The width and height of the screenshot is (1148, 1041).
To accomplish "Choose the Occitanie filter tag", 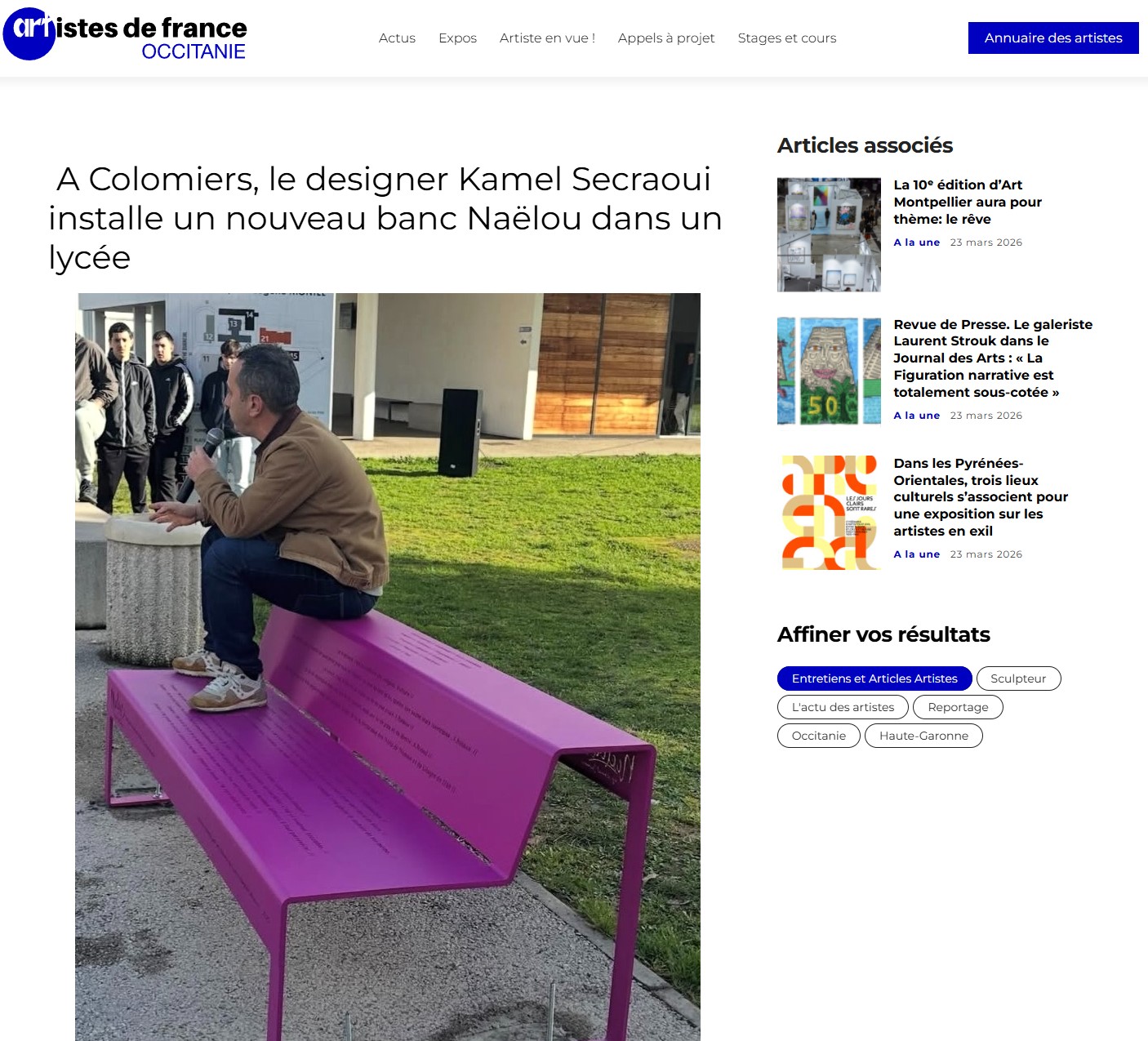I will [x=818, y=736].
